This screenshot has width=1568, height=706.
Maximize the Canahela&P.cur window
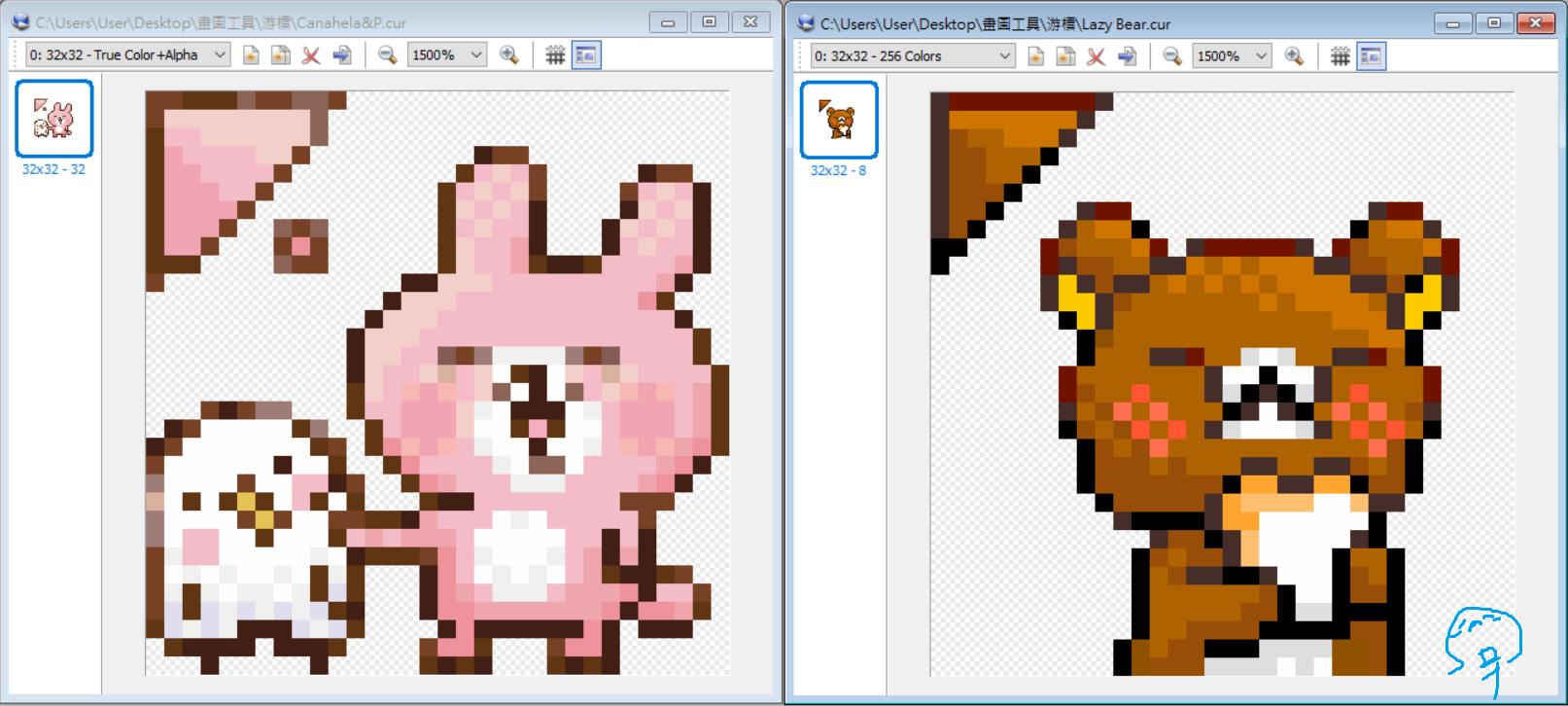click(x=710, y=21)
